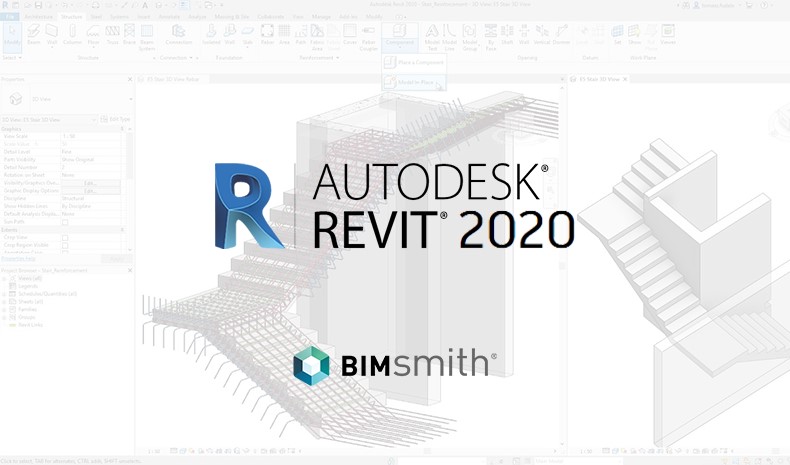The image size is (790, 465).
Task: Expand Sheets (all) in Project Browser
Action: coord(5,302)
